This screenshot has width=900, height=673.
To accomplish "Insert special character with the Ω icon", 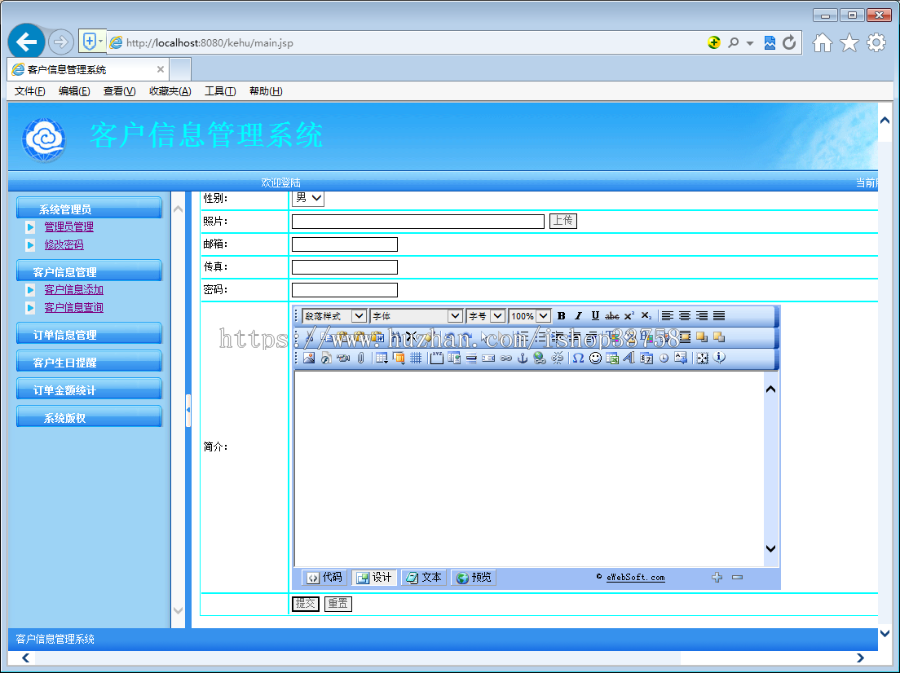I will pyautogui.click(x=577, y=358).
